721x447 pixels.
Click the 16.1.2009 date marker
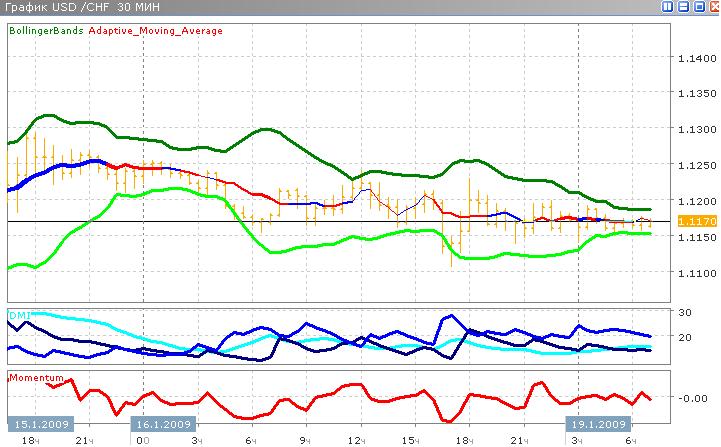coord(163,423)
